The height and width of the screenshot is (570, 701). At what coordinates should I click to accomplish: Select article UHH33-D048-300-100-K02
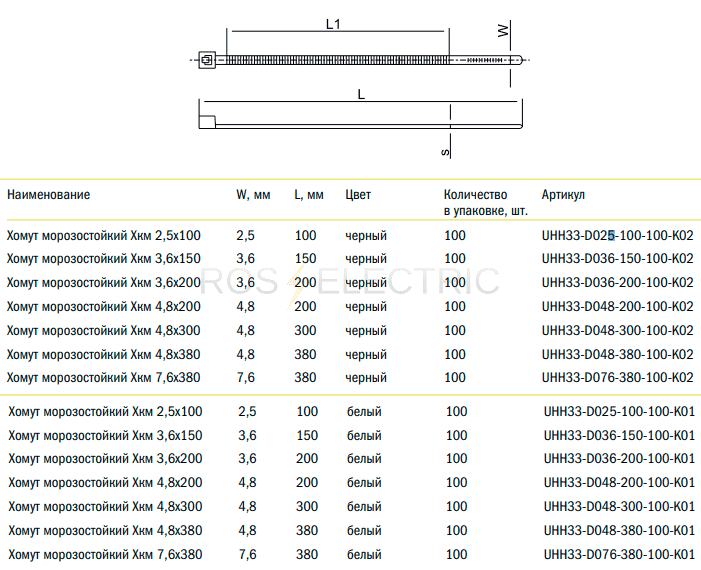click(617, 331)
